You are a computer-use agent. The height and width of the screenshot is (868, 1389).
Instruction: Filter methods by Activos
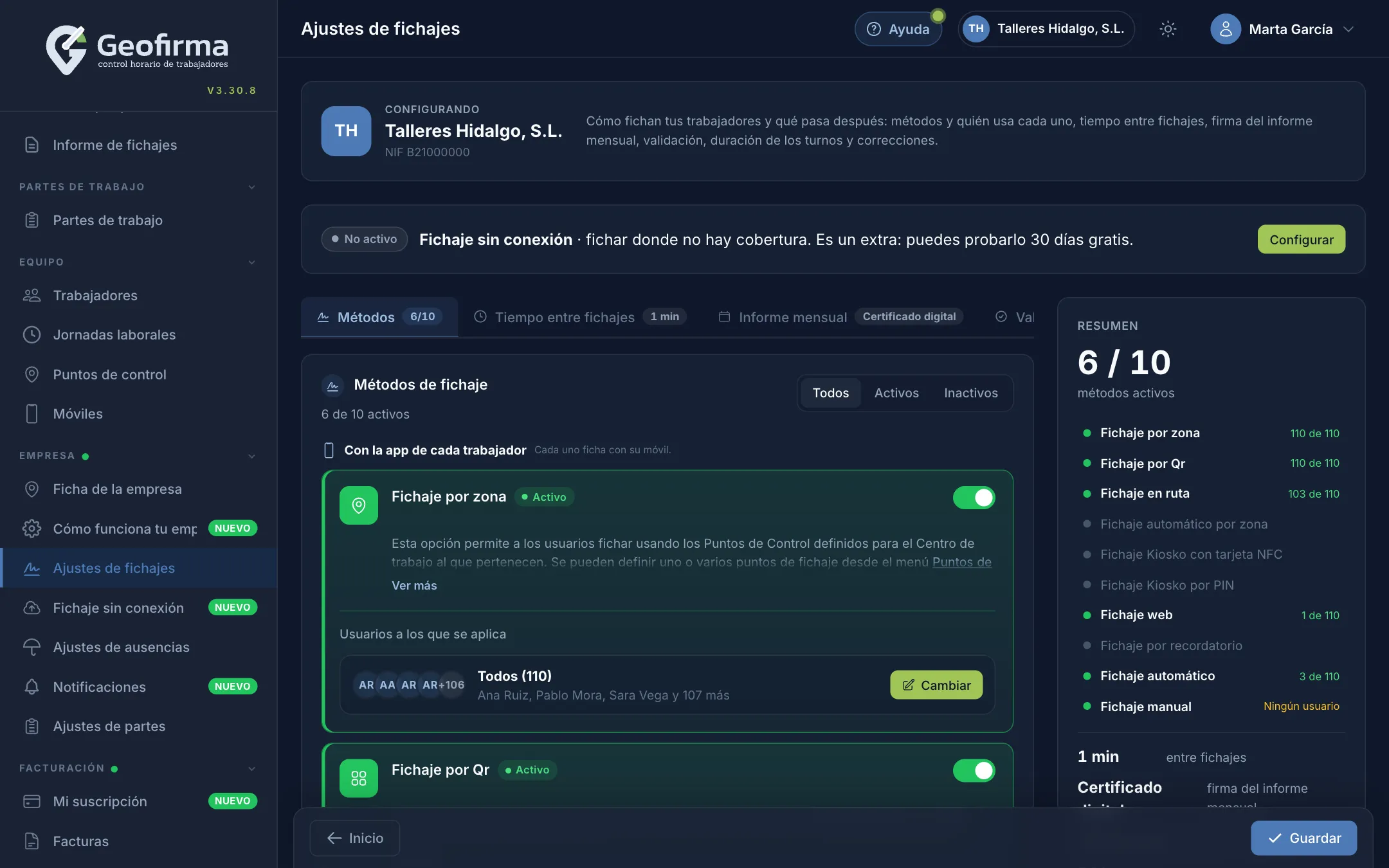[896, 393]
